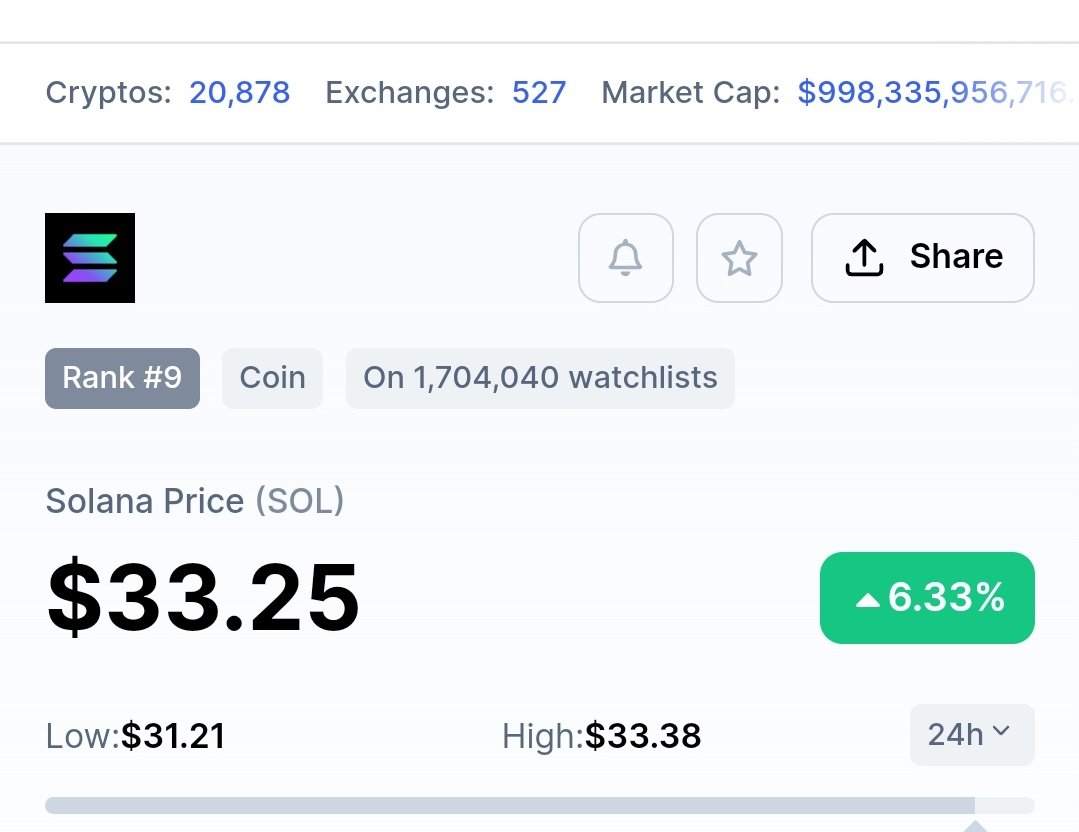
Task: Click the chevron next to 24h
Action: click(x=1001, y=731)
